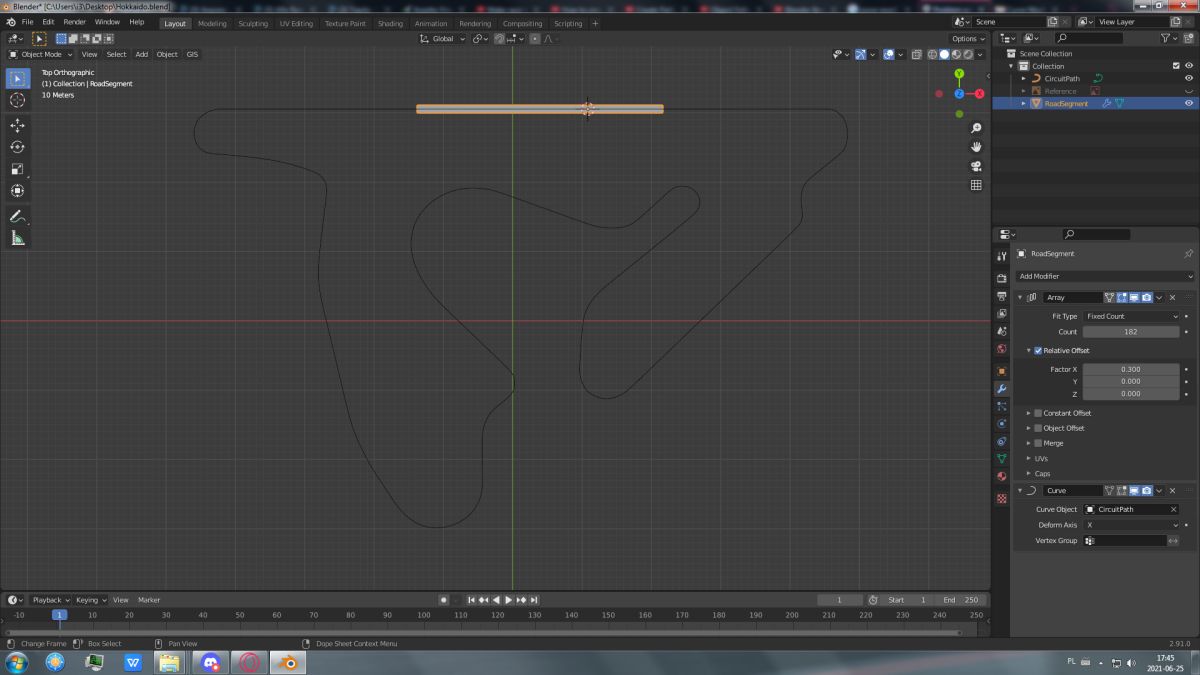Toggle Curve modifier render visibility
This screenshot has width=1200, height=675.
coord(1146,491)
